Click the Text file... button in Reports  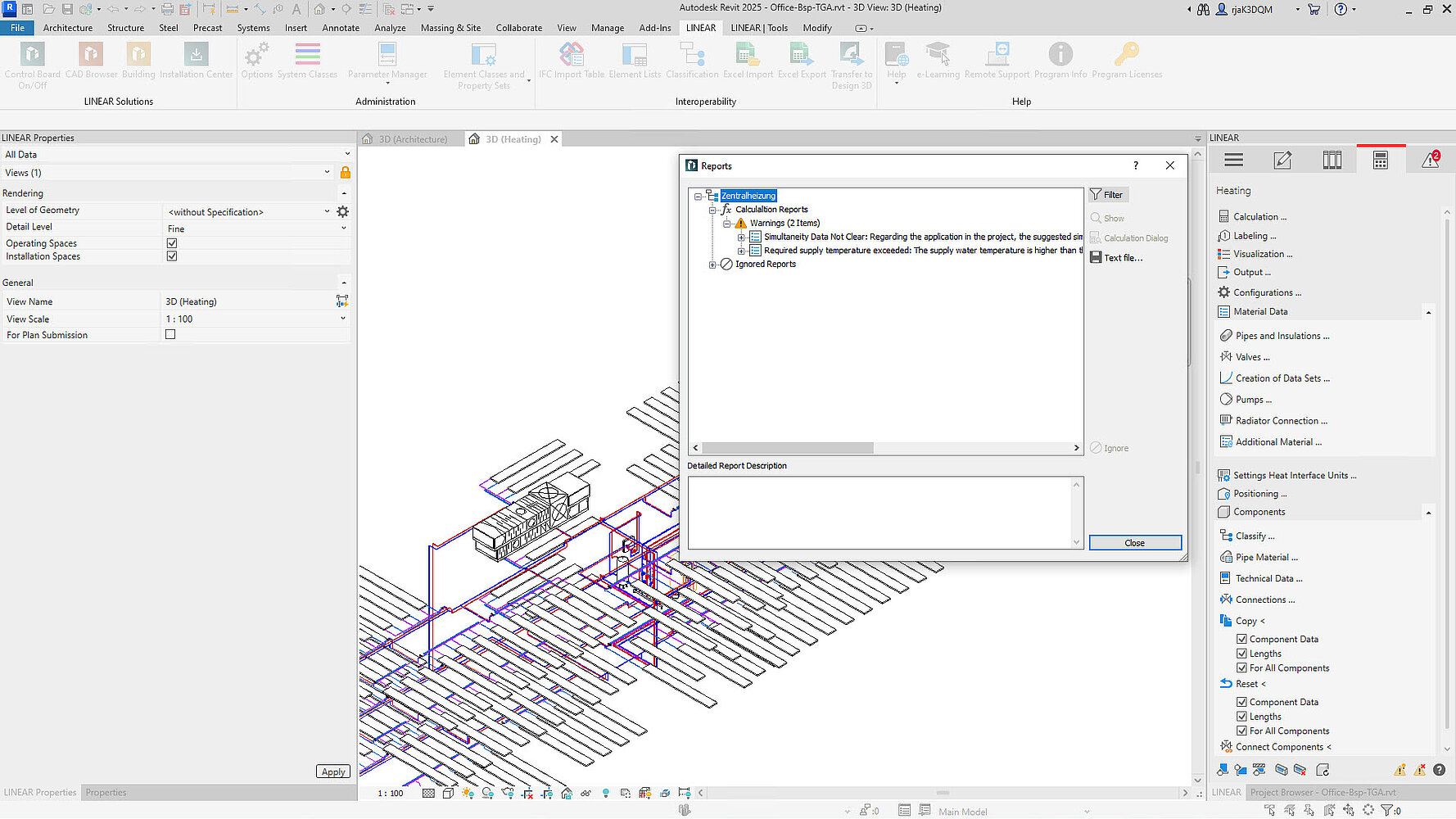pos(1116,258)
